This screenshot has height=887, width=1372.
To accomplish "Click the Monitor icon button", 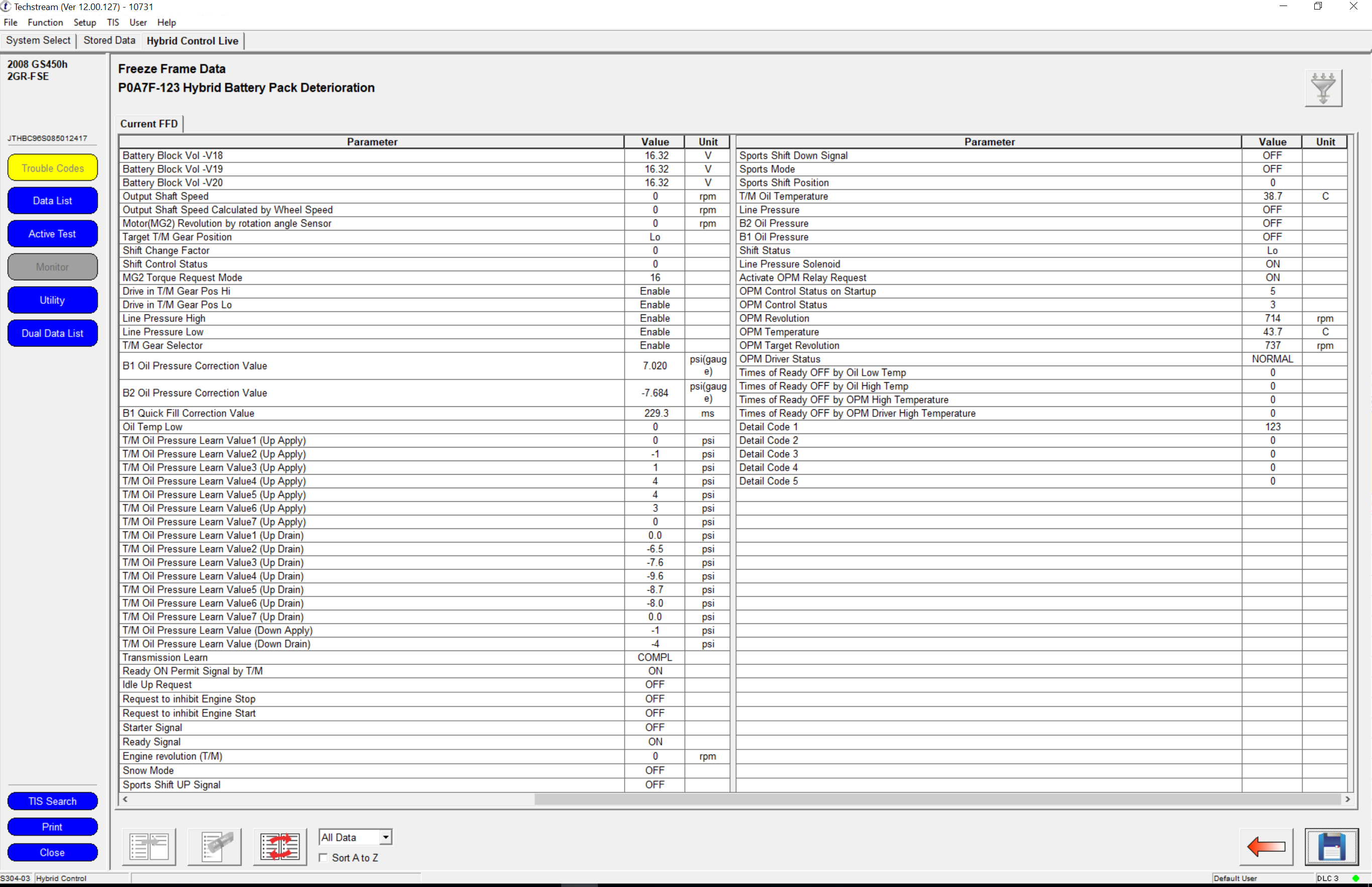I will click(x=52, y=267).
